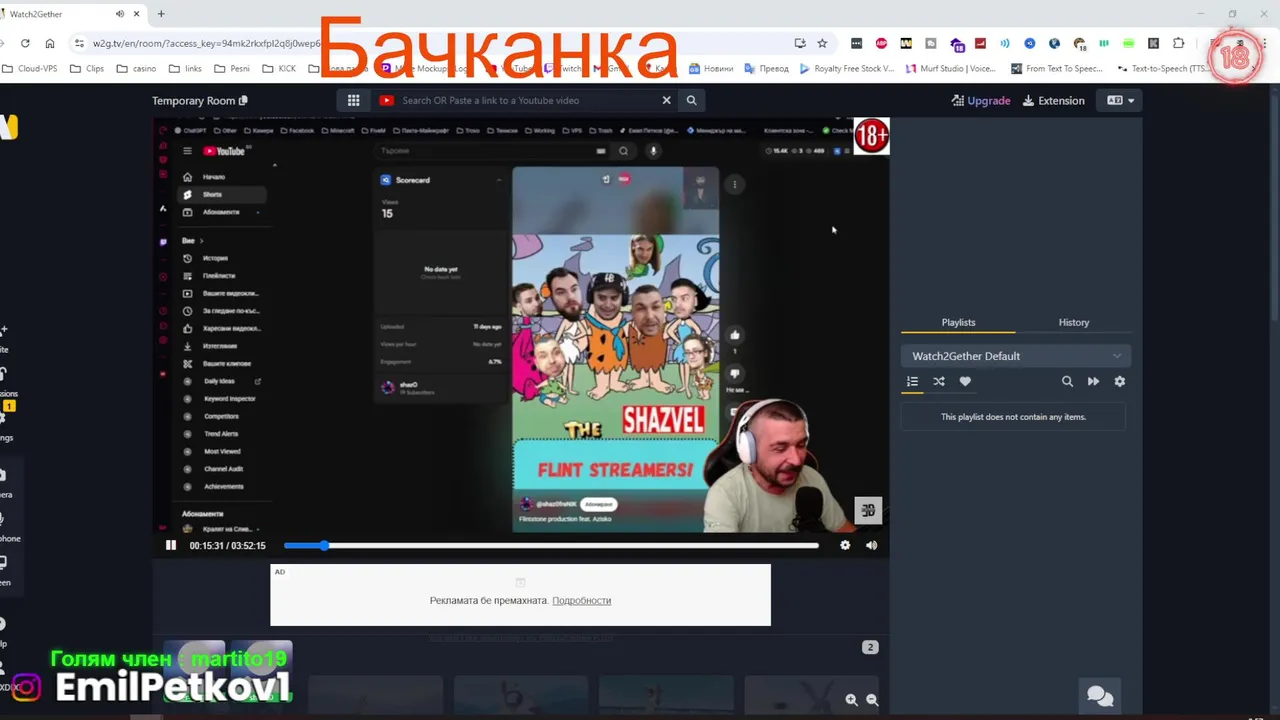Clear the video search field
This screenshot has width=1280, height=720.
tap(666, 100)
